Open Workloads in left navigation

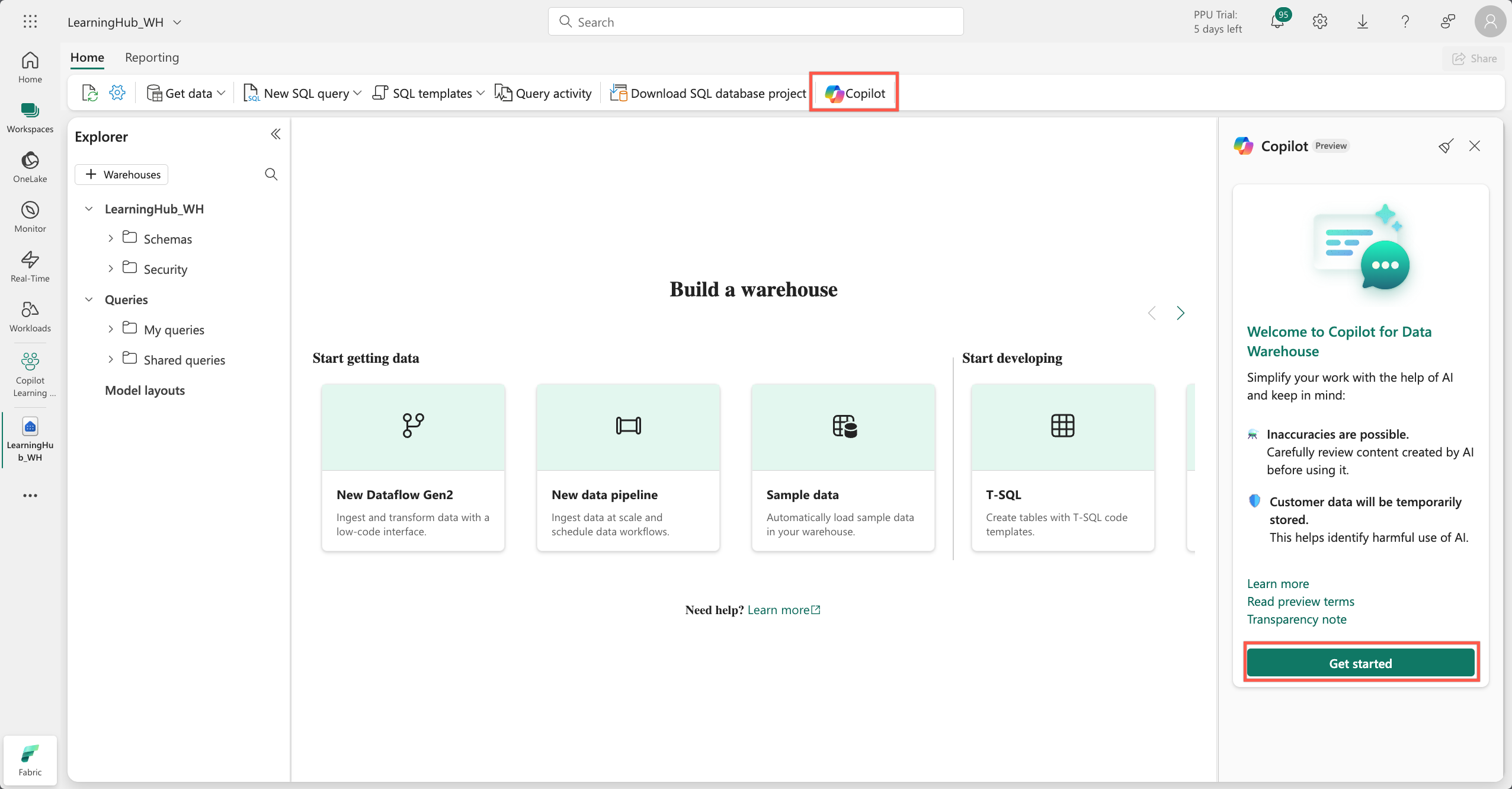(x=30, y=317)
